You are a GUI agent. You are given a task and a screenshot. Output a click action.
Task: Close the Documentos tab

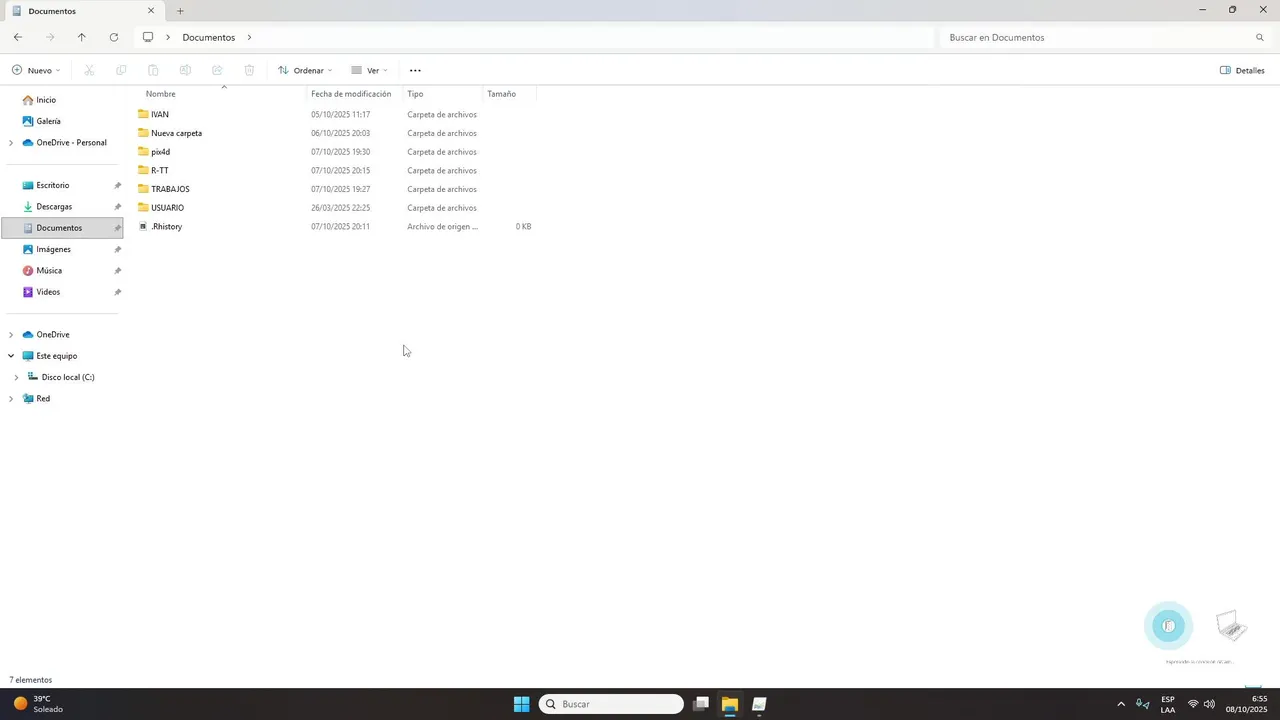tap(151, 11)
